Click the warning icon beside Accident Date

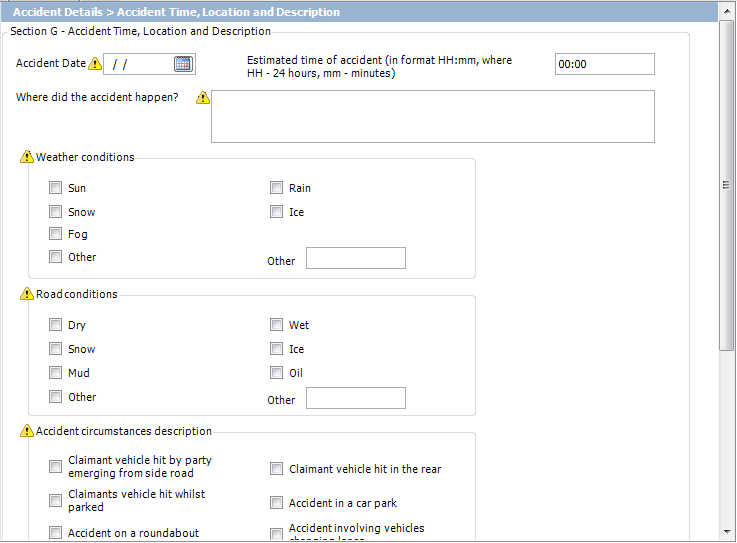(x=95, y=63)
